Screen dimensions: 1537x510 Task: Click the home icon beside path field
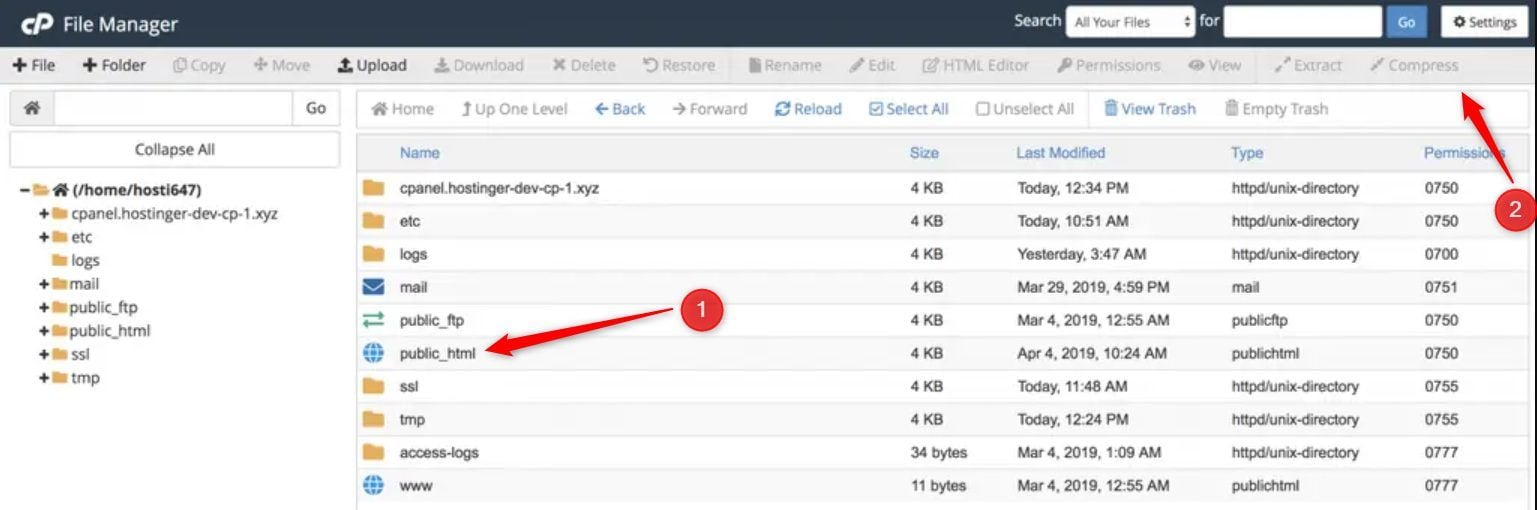(x=32, y=108)
